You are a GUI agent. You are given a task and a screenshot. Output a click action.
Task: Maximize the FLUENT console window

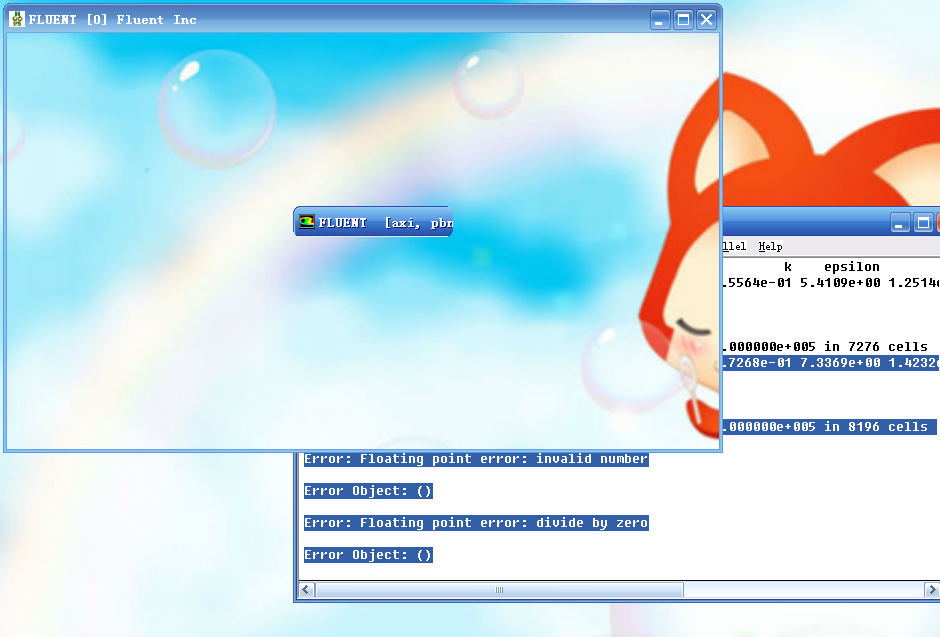point(924,223)
